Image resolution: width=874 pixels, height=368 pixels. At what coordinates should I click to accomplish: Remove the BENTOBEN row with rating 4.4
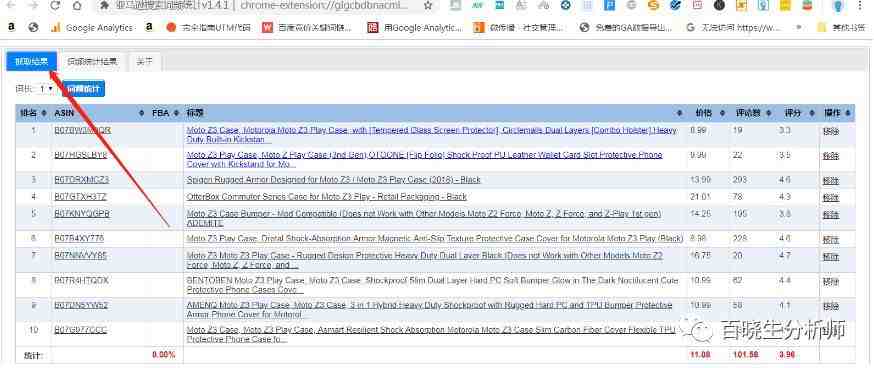[831, 281]
